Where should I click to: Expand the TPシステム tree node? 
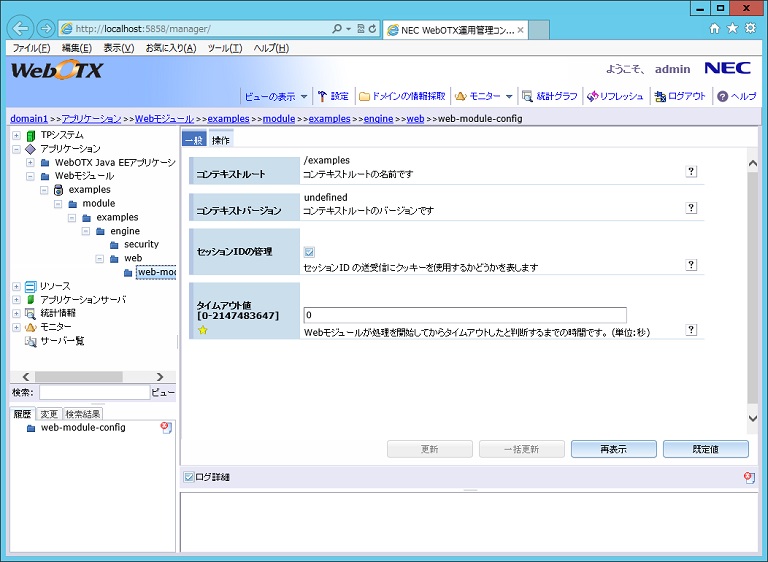pos(16,135)
